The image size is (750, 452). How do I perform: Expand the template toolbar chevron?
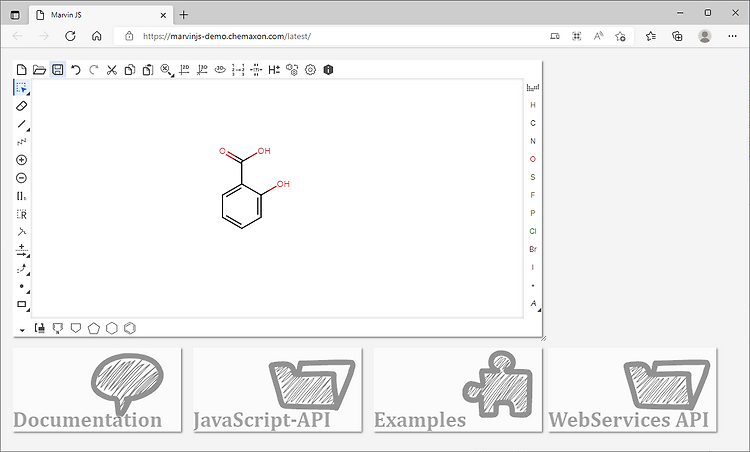pyautogui.click(x=22, y=330)
